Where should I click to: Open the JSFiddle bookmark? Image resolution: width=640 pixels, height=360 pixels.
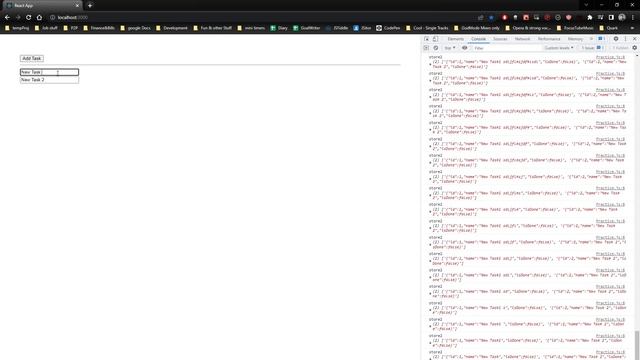(x=337, y=28)
